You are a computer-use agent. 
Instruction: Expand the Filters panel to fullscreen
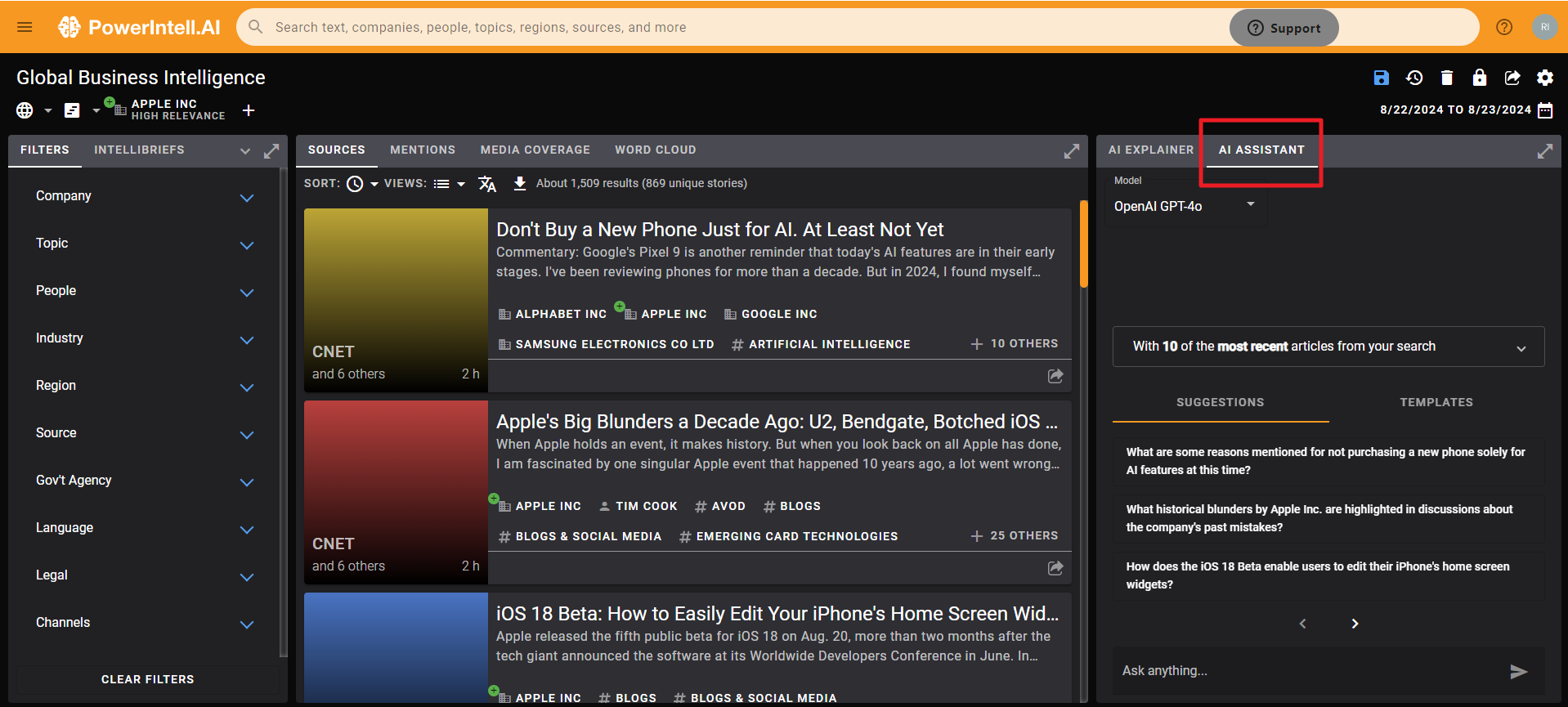[271, 151]
